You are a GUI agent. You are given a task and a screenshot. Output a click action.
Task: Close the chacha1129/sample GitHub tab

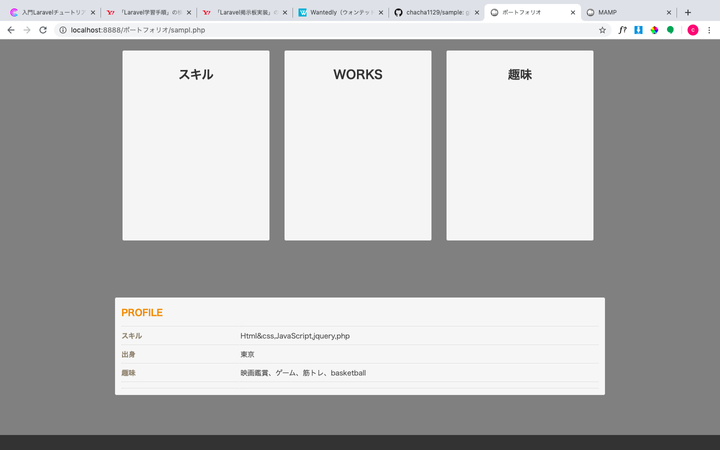point(477,12)
